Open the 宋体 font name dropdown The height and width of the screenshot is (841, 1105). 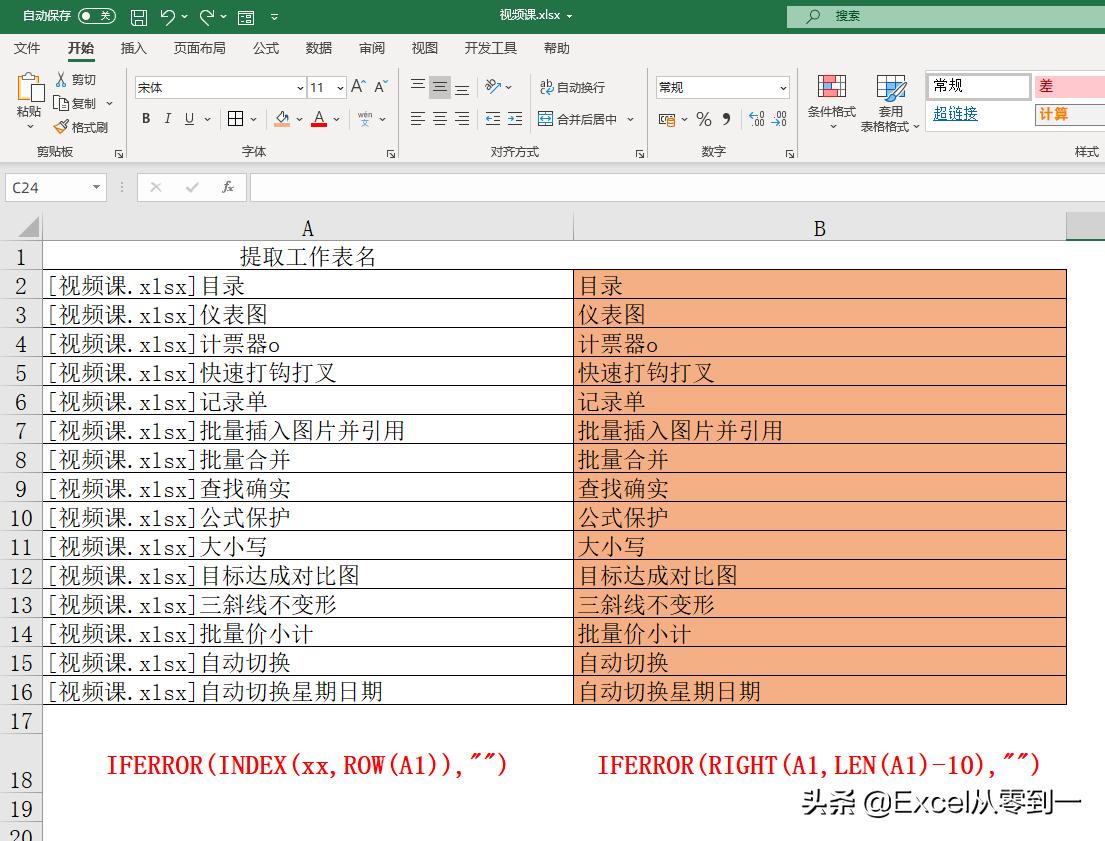[x=299, y=88]
